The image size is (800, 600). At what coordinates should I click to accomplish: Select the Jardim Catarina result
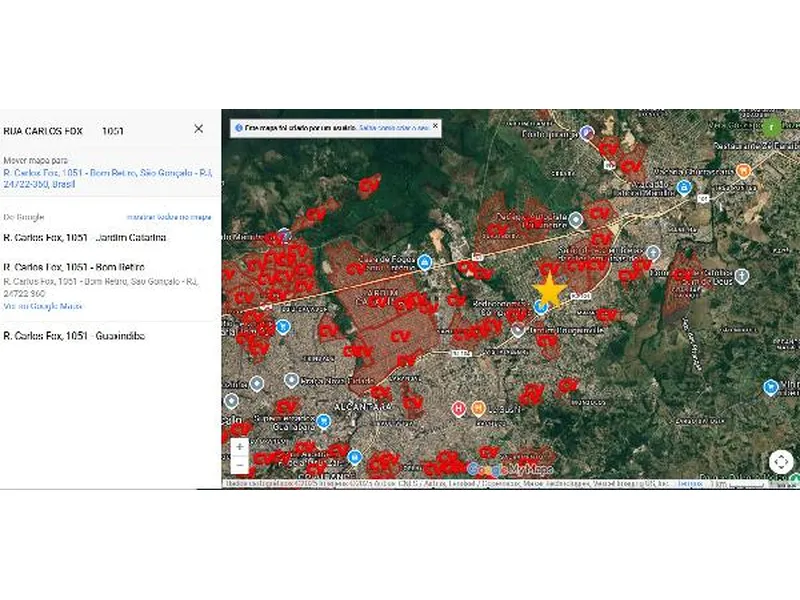[x=86, y=238]
